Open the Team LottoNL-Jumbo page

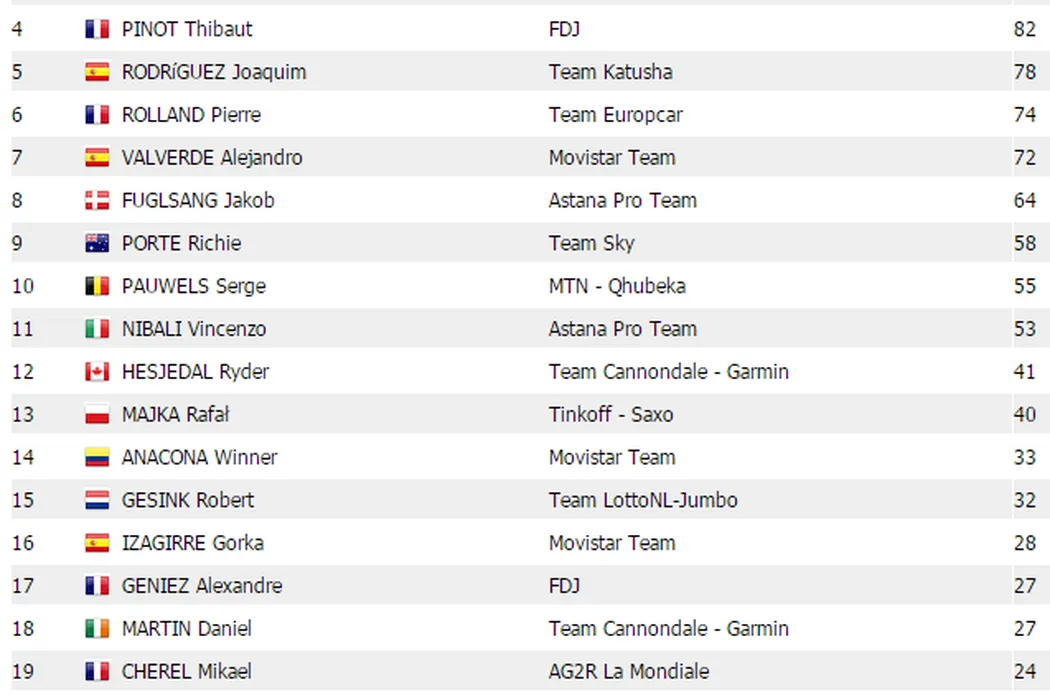tap(643, 501)
